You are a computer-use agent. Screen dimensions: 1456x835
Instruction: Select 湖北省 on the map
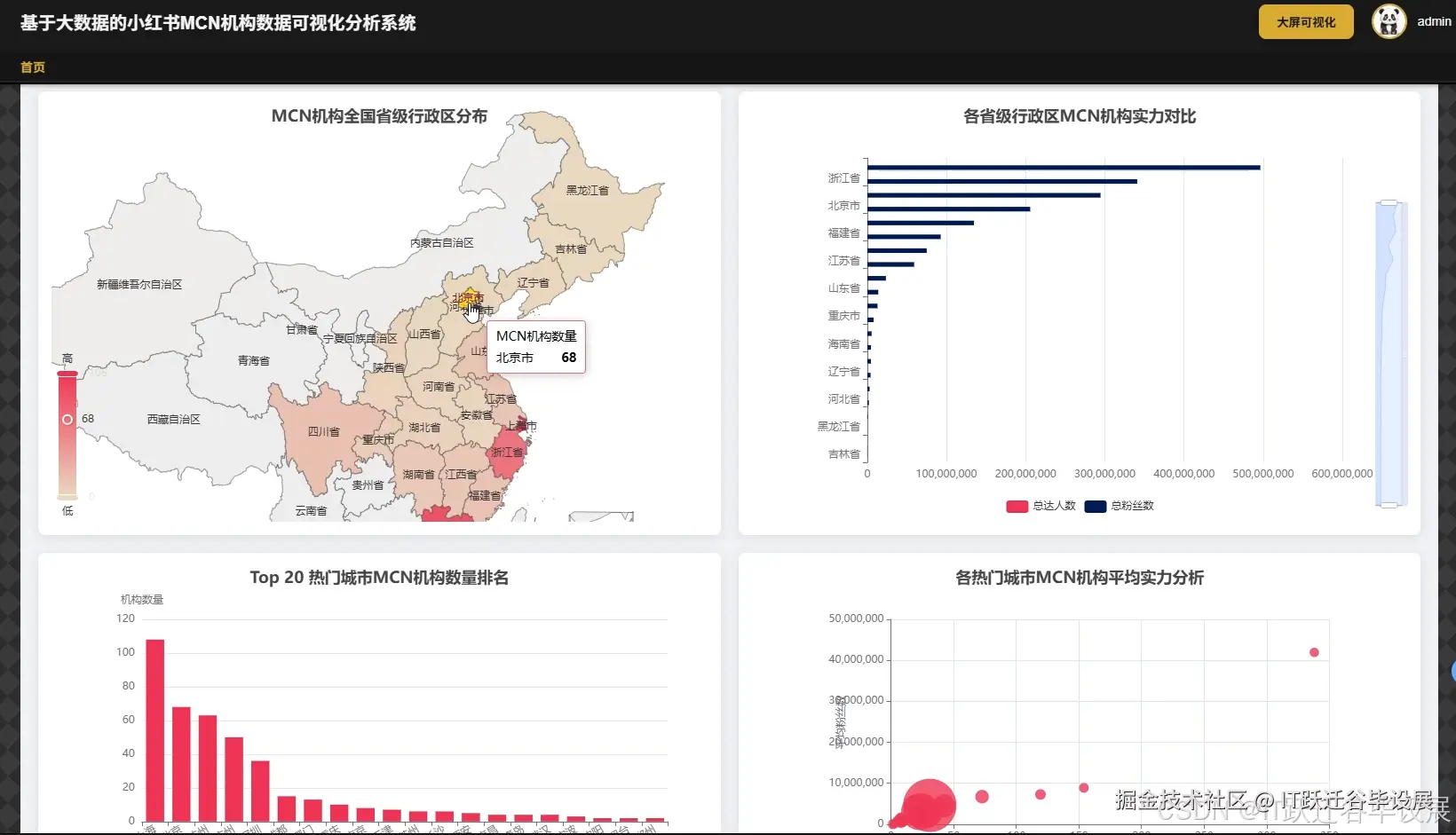click(424, 428)
